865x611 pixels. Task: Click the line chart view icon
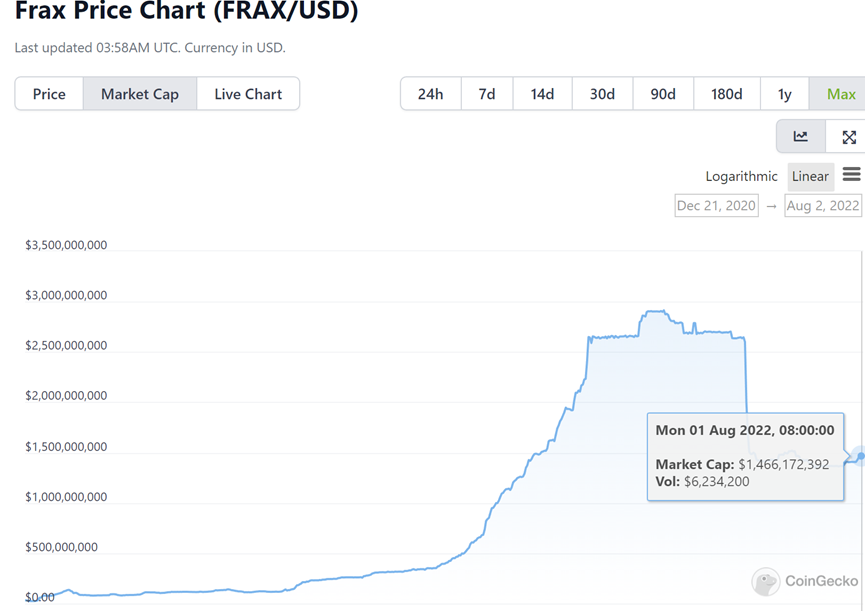click(x=800, y=136)
